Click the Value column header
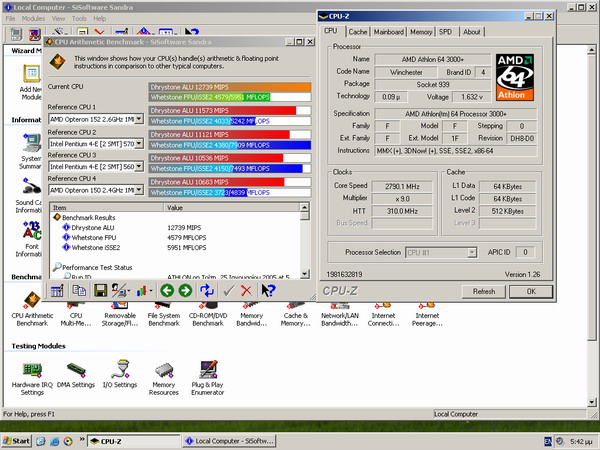Image resolution: width=600 pixels, height=450 pixels. coord(232,208)
